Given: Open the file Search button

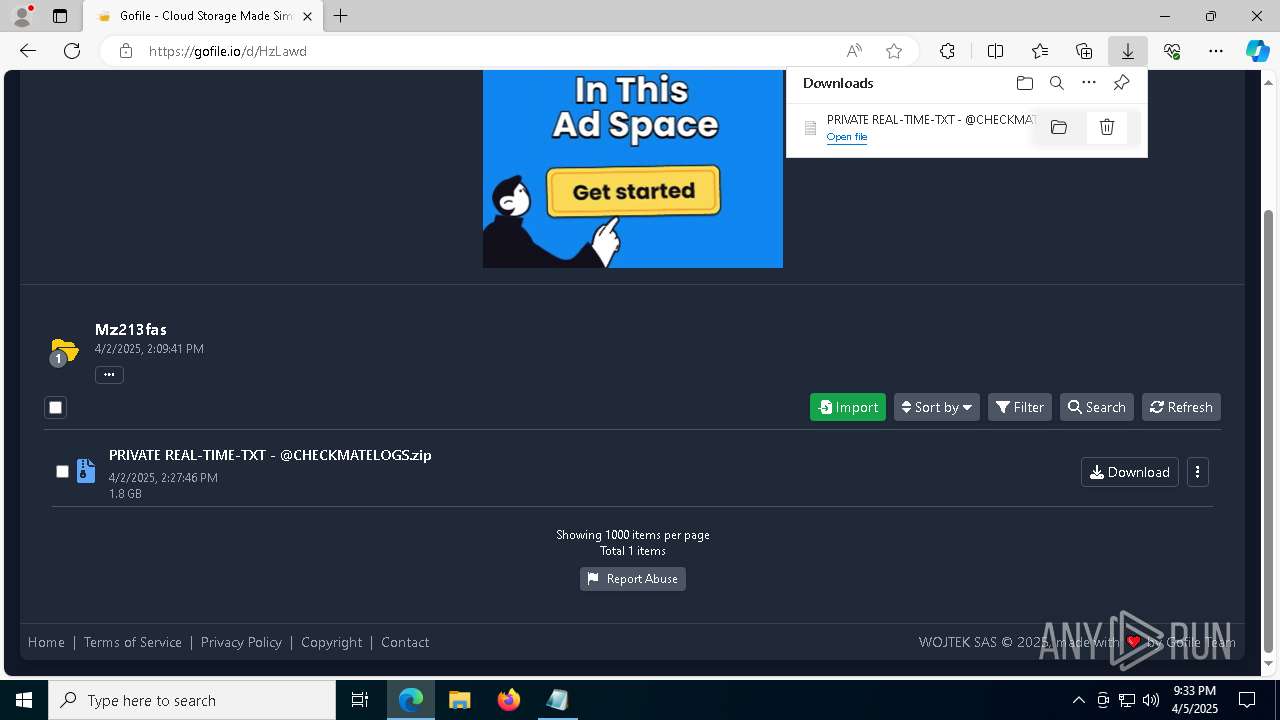Looking at the screenshot, I should click(x=1097, y=407).
